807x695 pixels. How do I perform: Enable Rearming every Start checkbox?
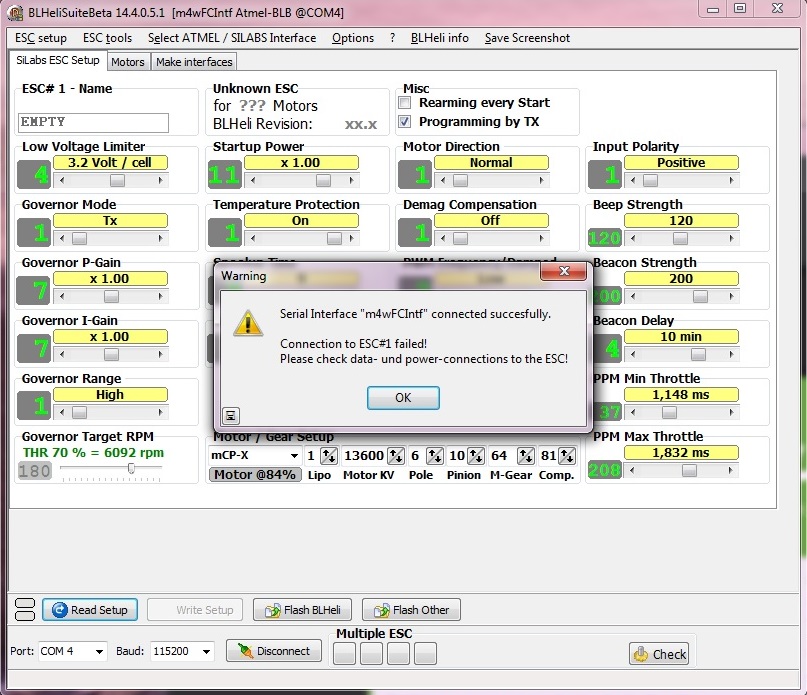coord(405,103)
